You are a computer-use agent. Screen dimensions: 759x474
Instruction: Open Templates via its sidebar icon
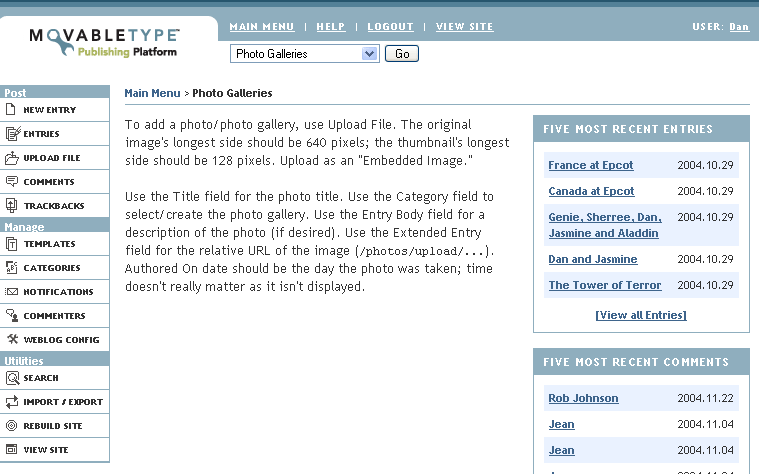(x=12, y=244)
